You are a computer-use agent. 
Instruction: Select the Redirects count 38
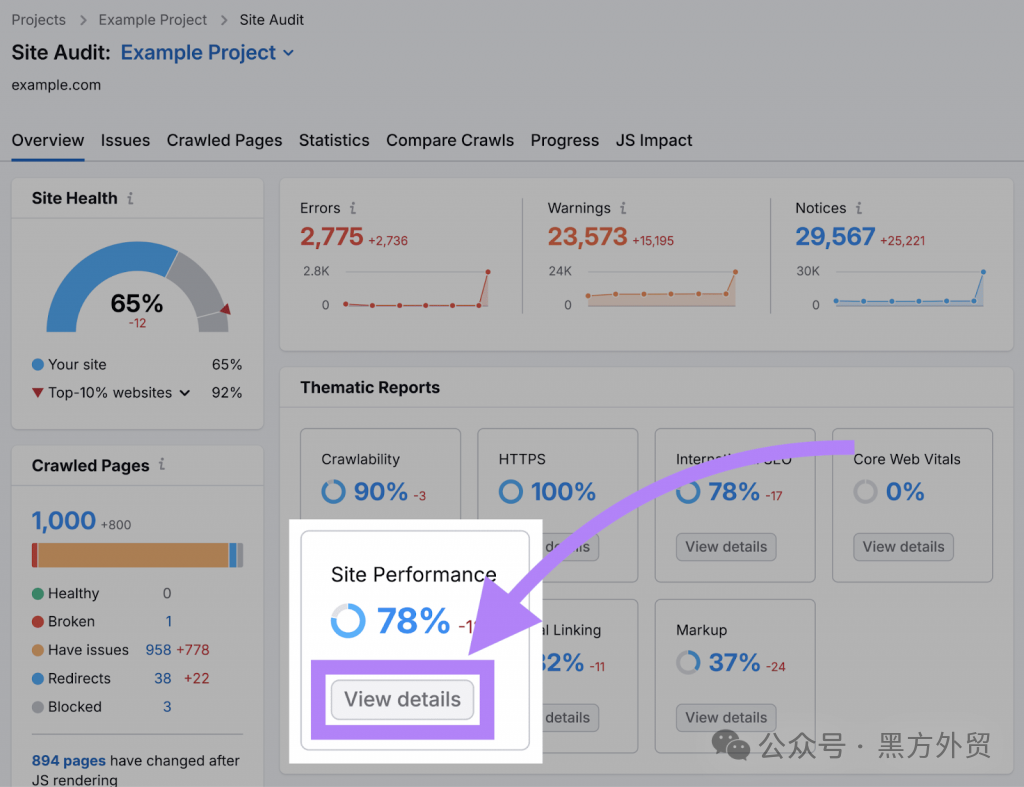click(163, 678)
